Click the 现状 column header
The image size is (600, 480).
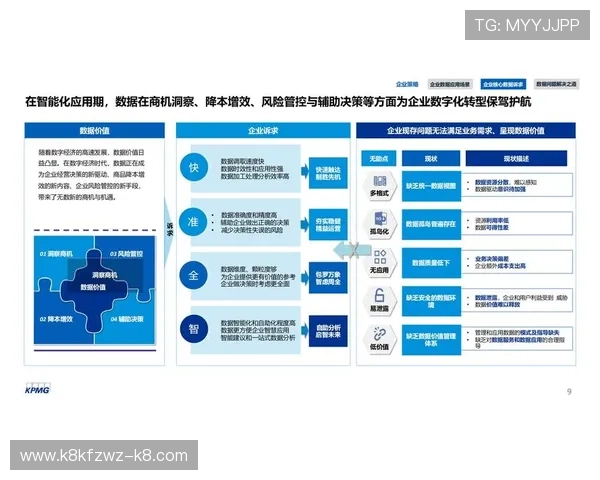[431, 158]
